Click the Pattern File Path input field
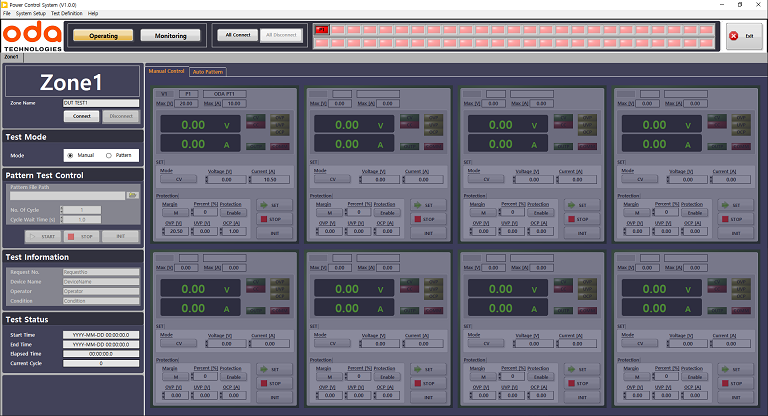Image resolution: width=768 pixels, height=416 pixels. [68, 196]
